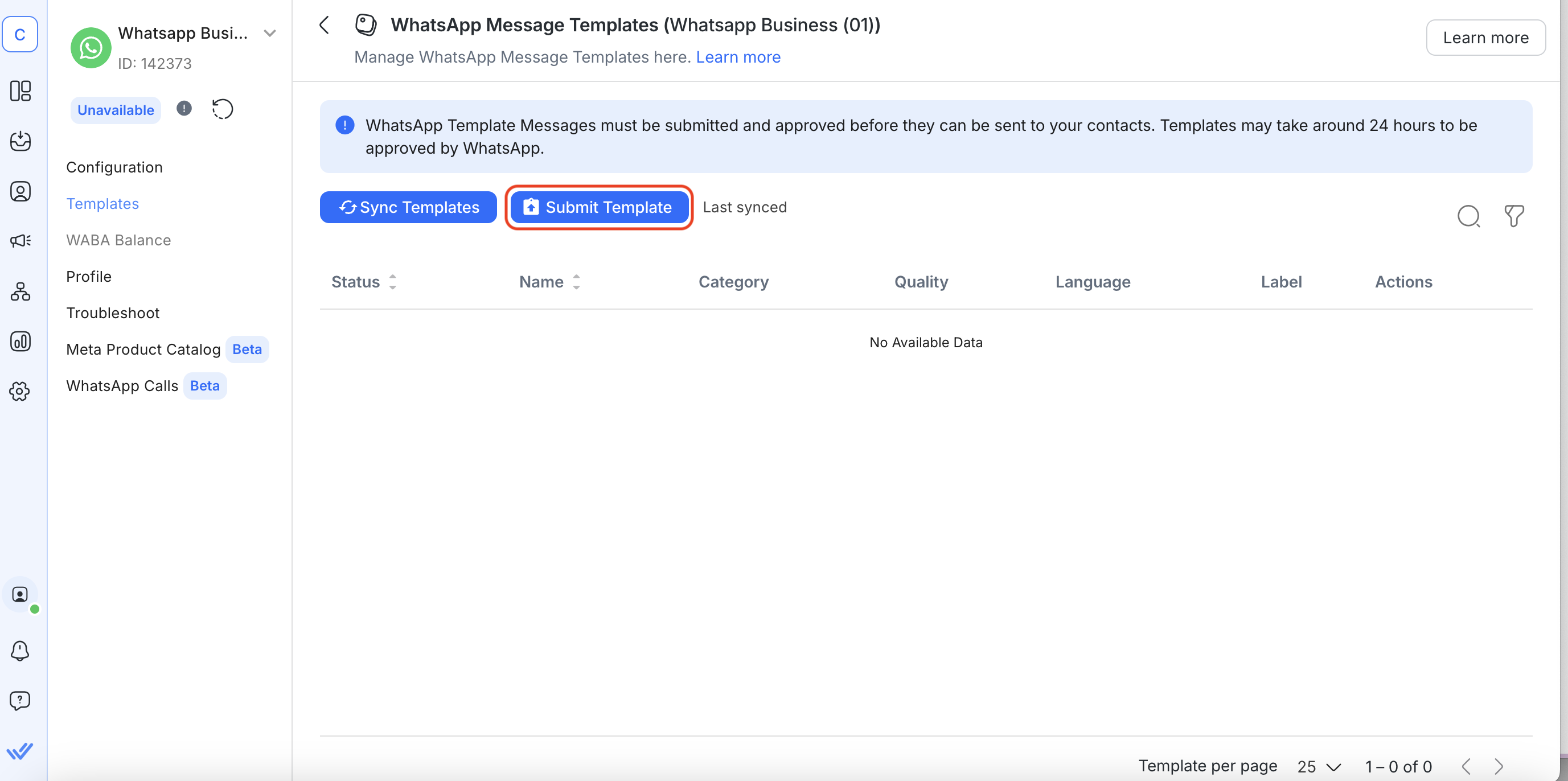The height and width of the screenshot is (781, 1568).
Task: Open the reports bar-chart icon
Action: pyautogui.click(x=20, y=342)
